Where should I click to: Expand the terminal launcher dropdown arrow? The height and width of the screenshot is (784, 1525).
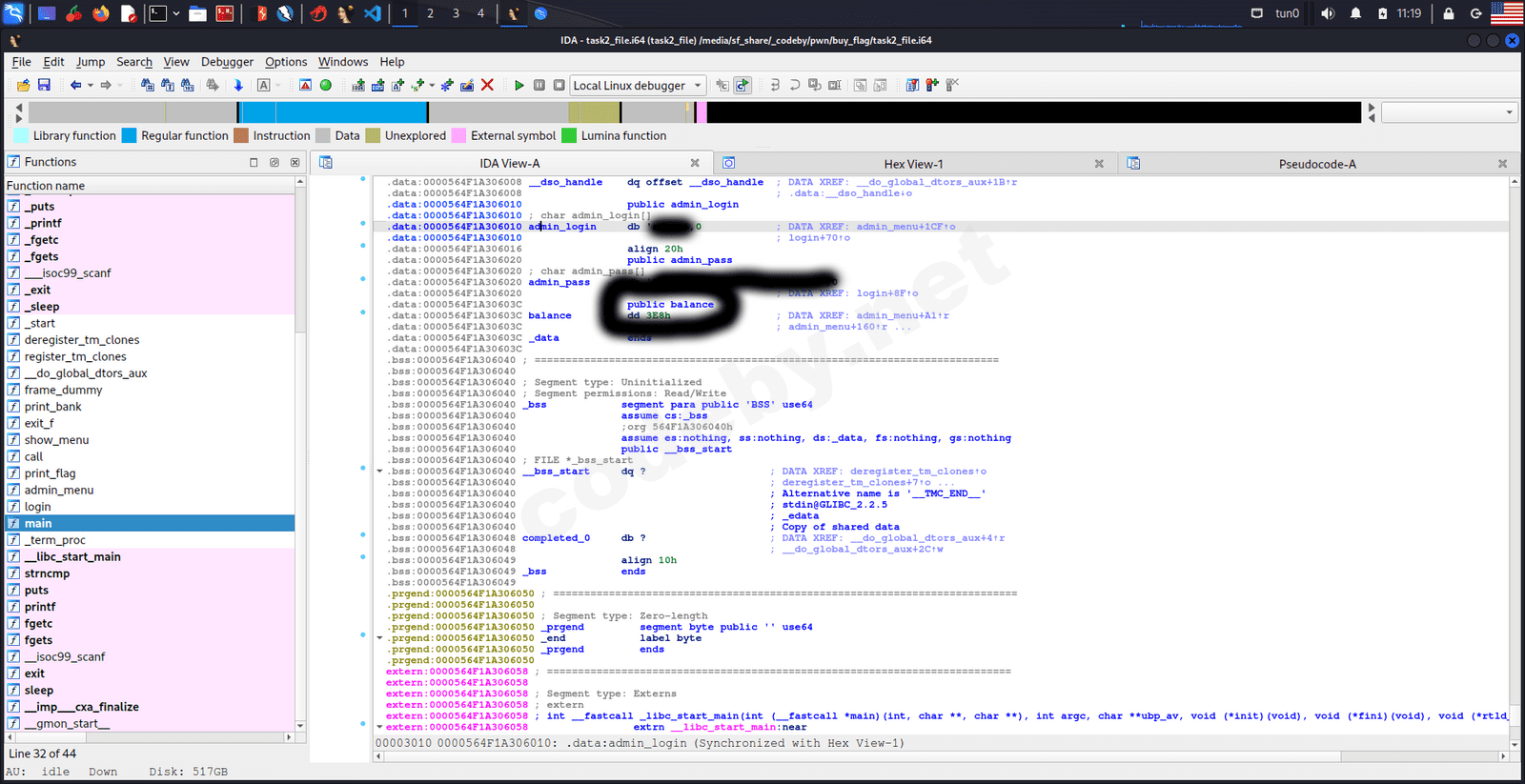pyautogui.click(x=176, y=13)
